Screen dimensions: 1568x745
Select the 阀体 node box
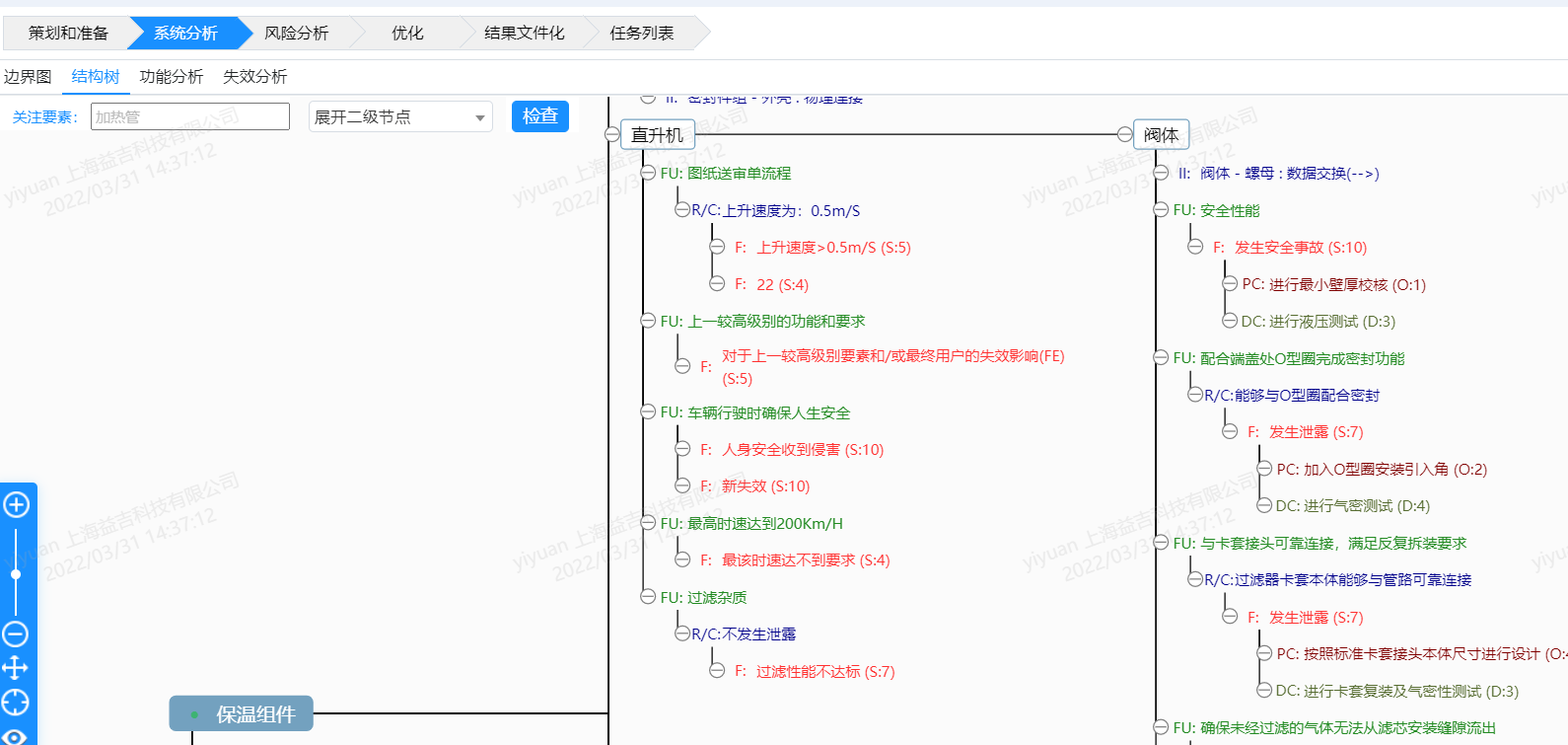tap(1161, 135)
